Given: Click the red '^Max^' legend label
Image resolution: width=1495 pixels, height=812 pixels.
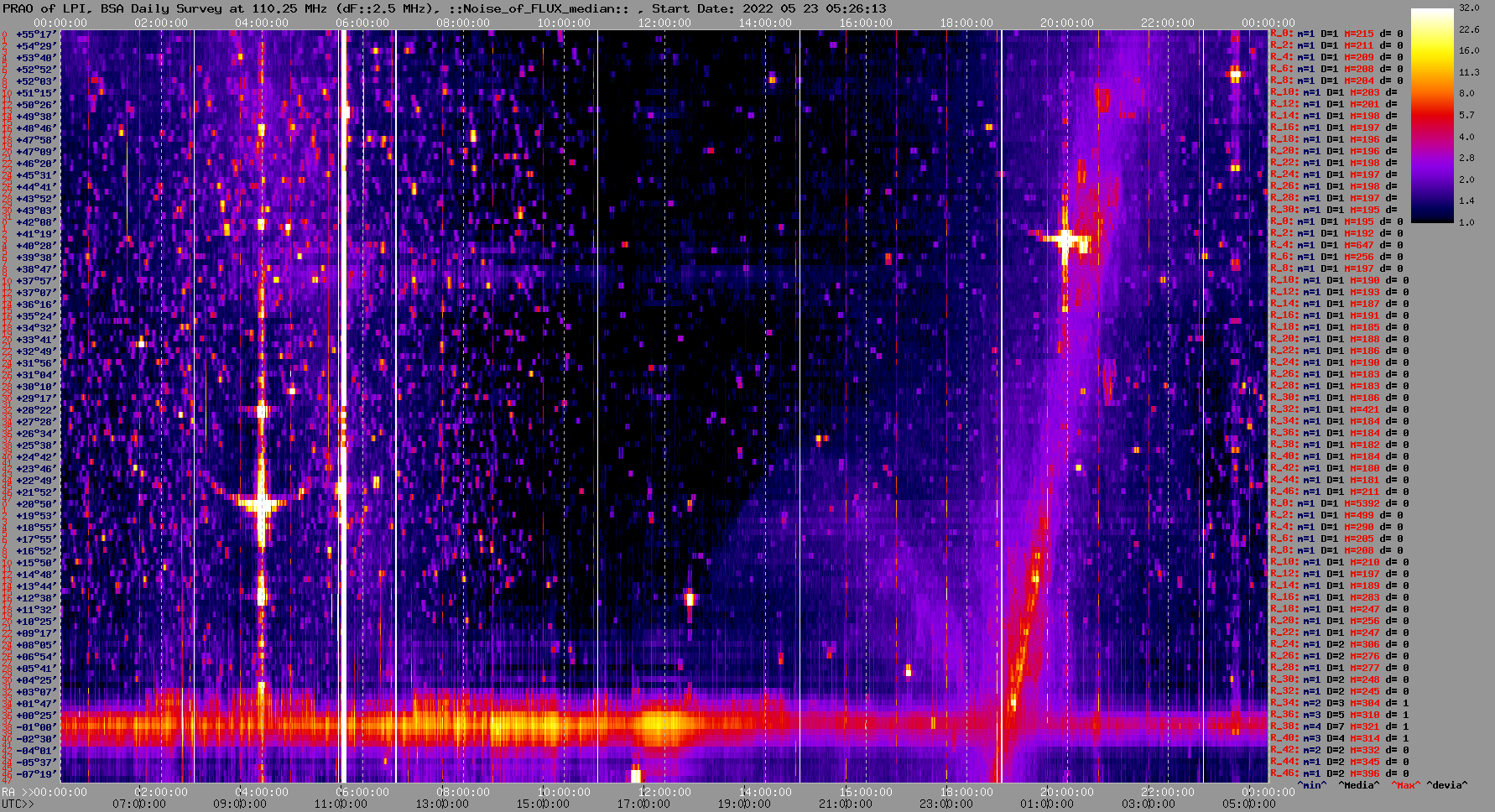Looking at the screenshot, I should [1405, 785].
